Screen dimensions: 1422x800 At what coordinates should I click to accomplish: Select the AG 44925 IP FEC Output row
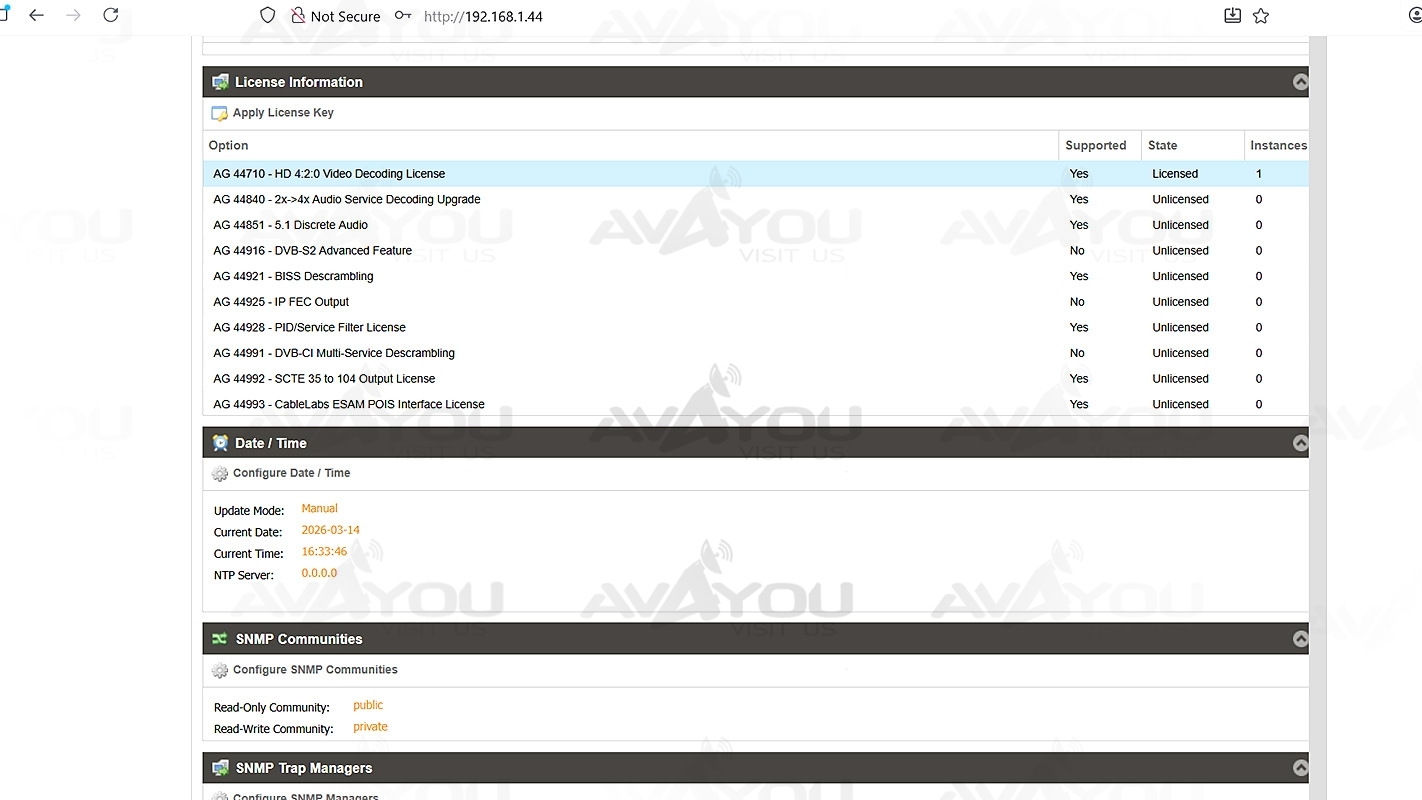281,302
